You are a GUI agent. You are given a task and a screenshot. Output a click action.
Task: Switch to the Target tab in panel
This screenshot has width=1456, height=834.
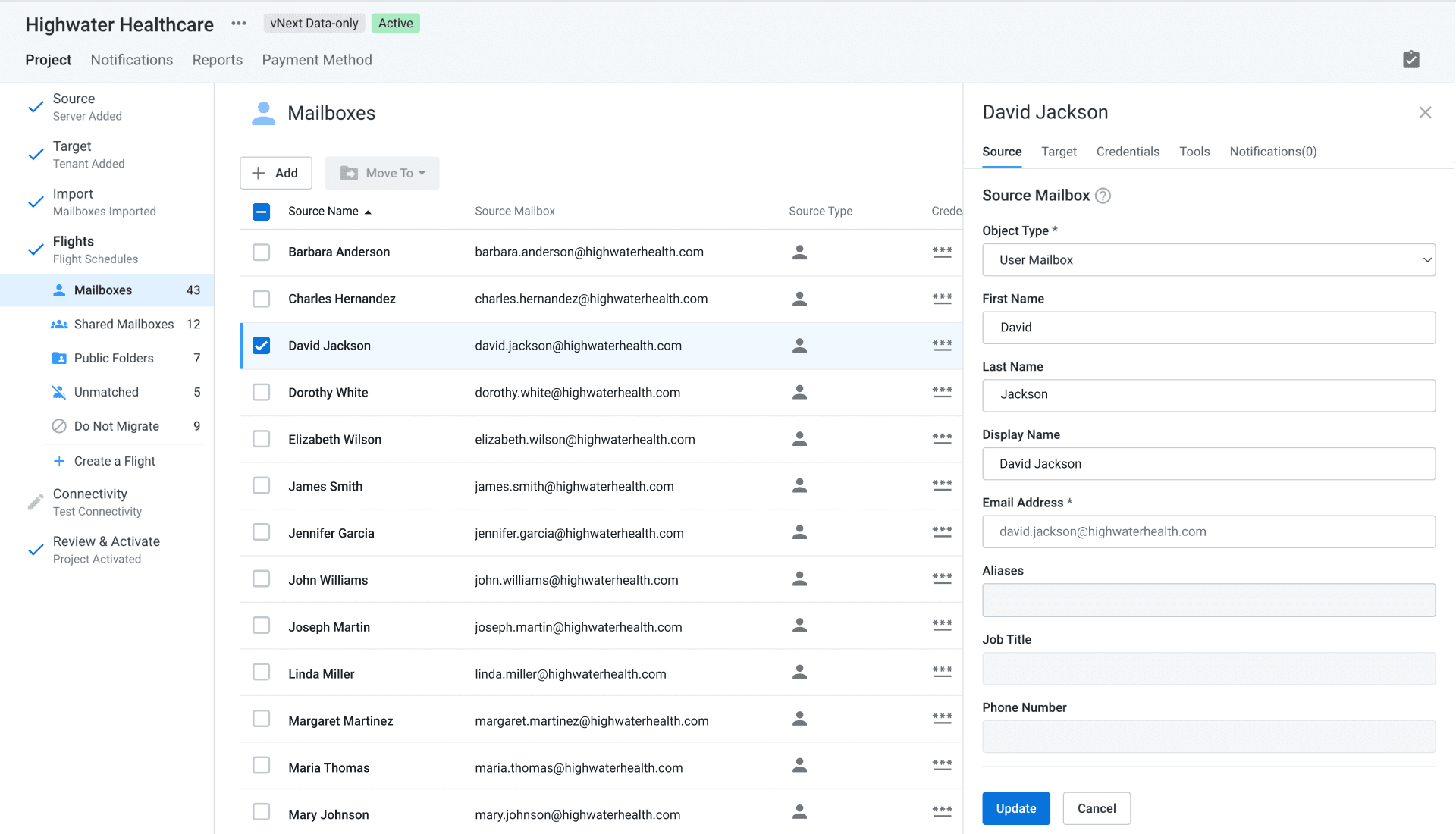pos(1059,152)
